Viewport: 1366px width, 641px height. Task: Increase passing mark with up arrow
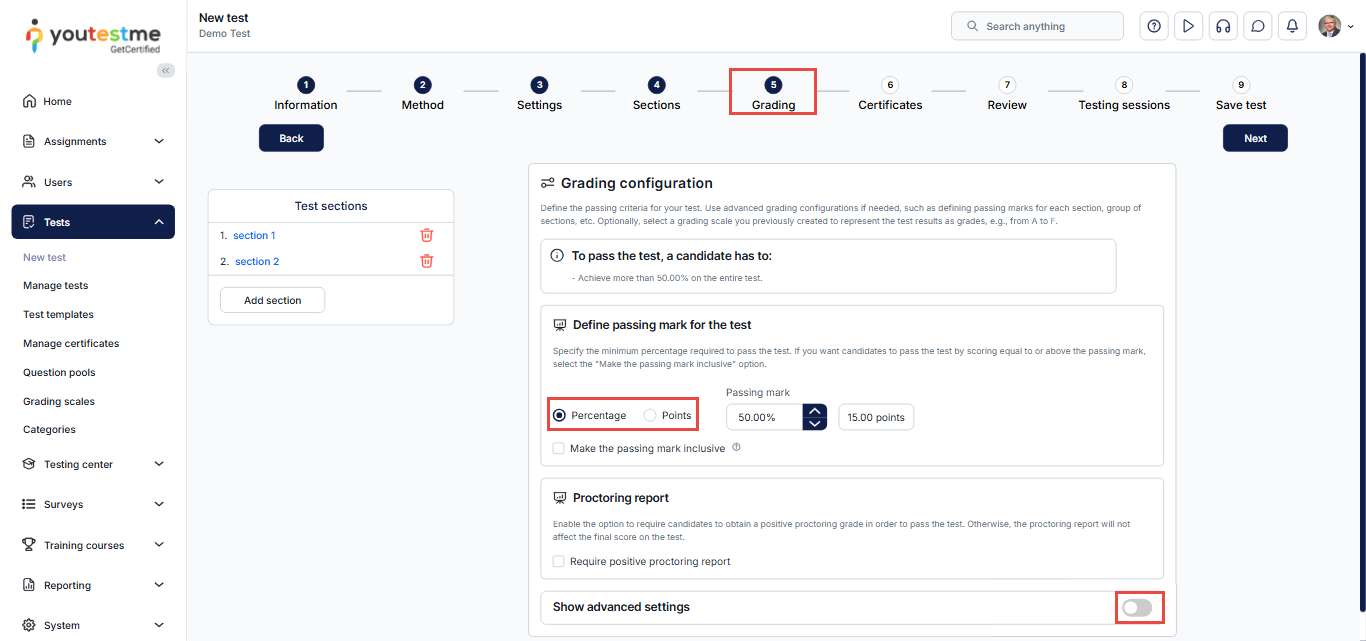tap(815, 410)
